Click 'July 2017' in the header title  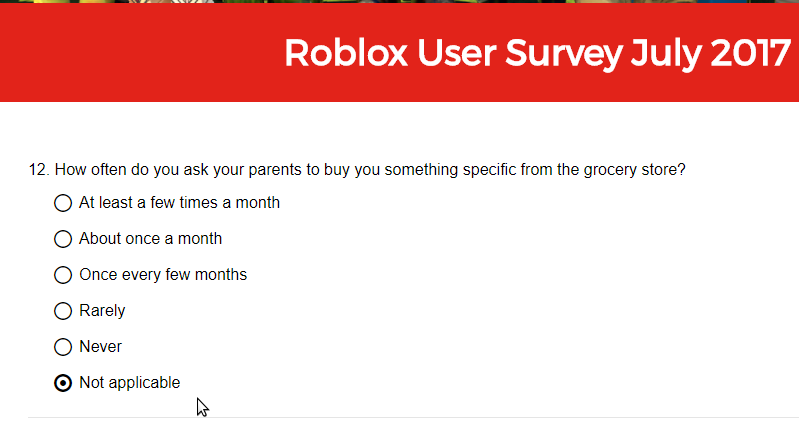pyautogui.click(x=710, y=54)
